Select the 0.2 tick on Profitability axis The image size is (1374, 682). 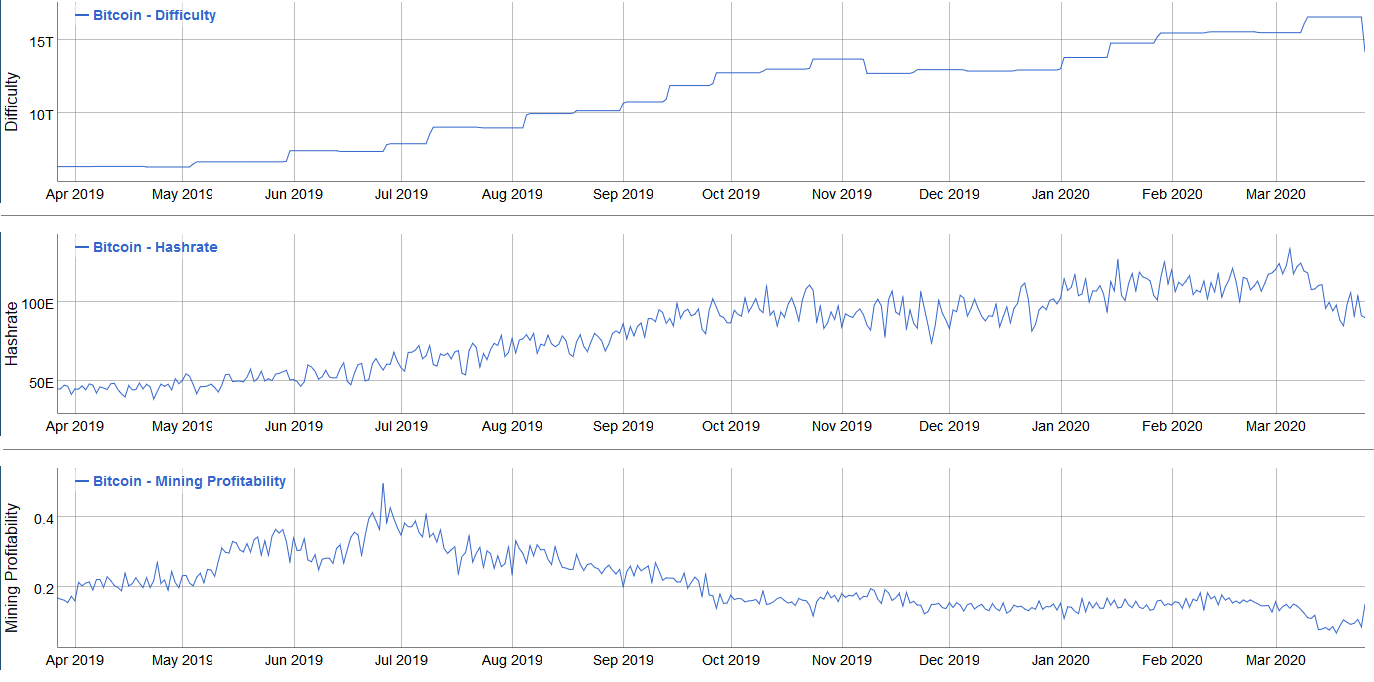pyautogui.click(x=42, y=588)
